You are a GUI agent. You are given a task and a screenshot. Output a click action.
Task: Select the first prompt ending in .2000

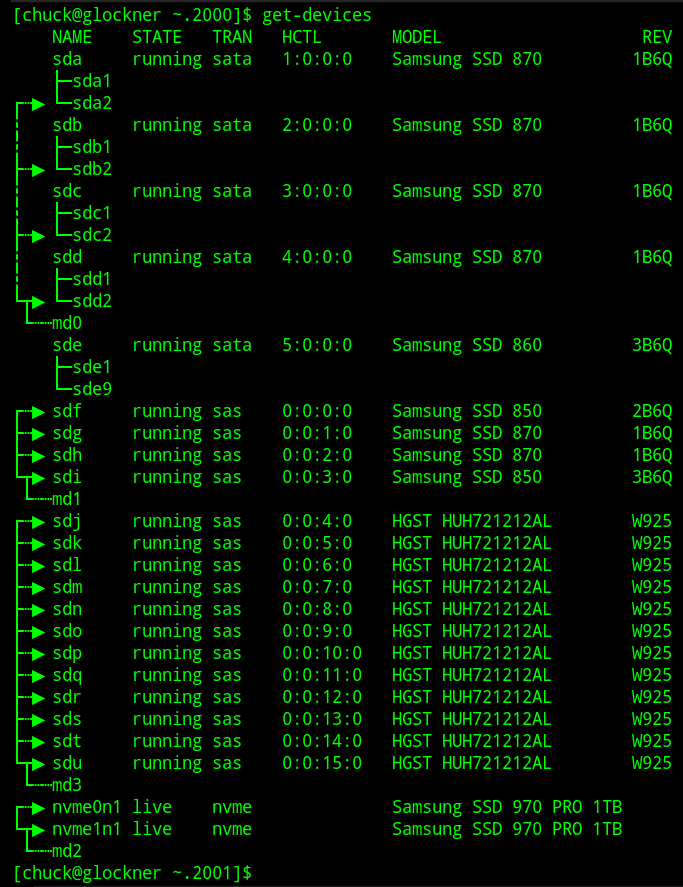click(132, 15)
